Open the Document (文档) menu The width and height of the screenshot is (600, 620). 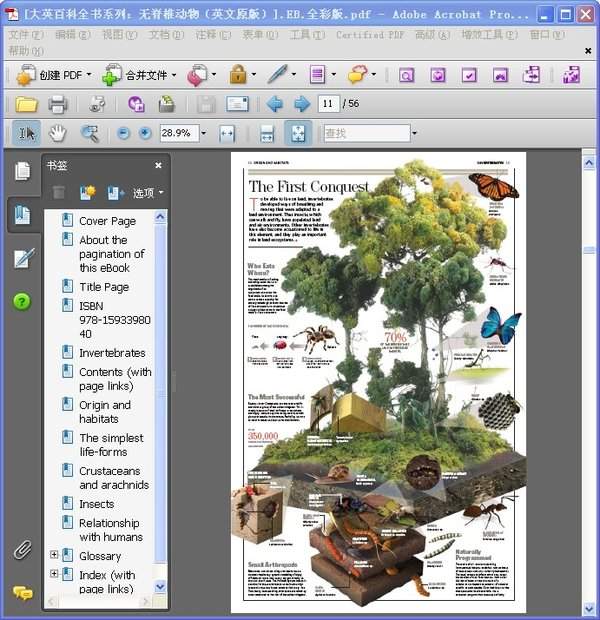[166, 35]
